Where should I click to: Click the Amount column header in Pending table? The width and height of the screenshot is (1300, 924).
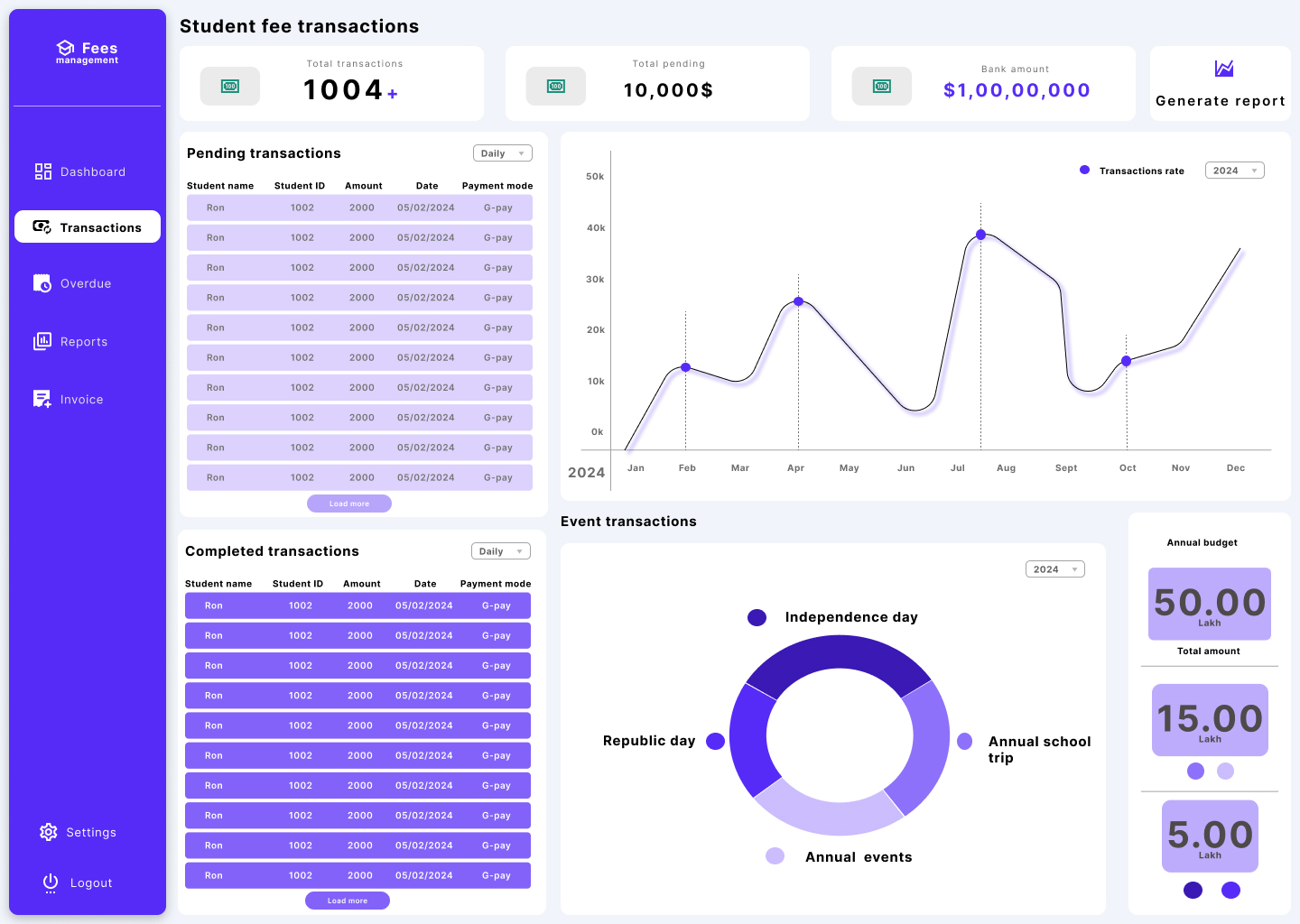coord(364,186)
